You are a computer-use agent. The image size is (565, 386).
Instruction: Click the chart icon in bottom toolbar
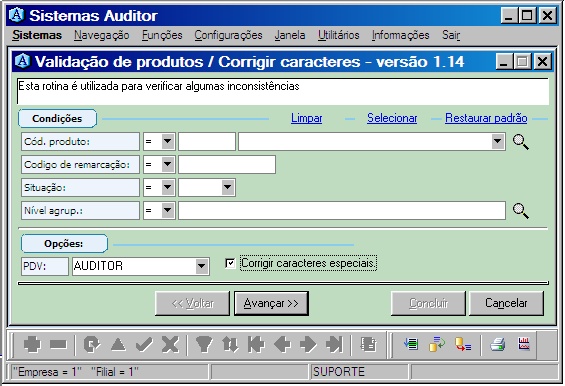click(524, 344)
